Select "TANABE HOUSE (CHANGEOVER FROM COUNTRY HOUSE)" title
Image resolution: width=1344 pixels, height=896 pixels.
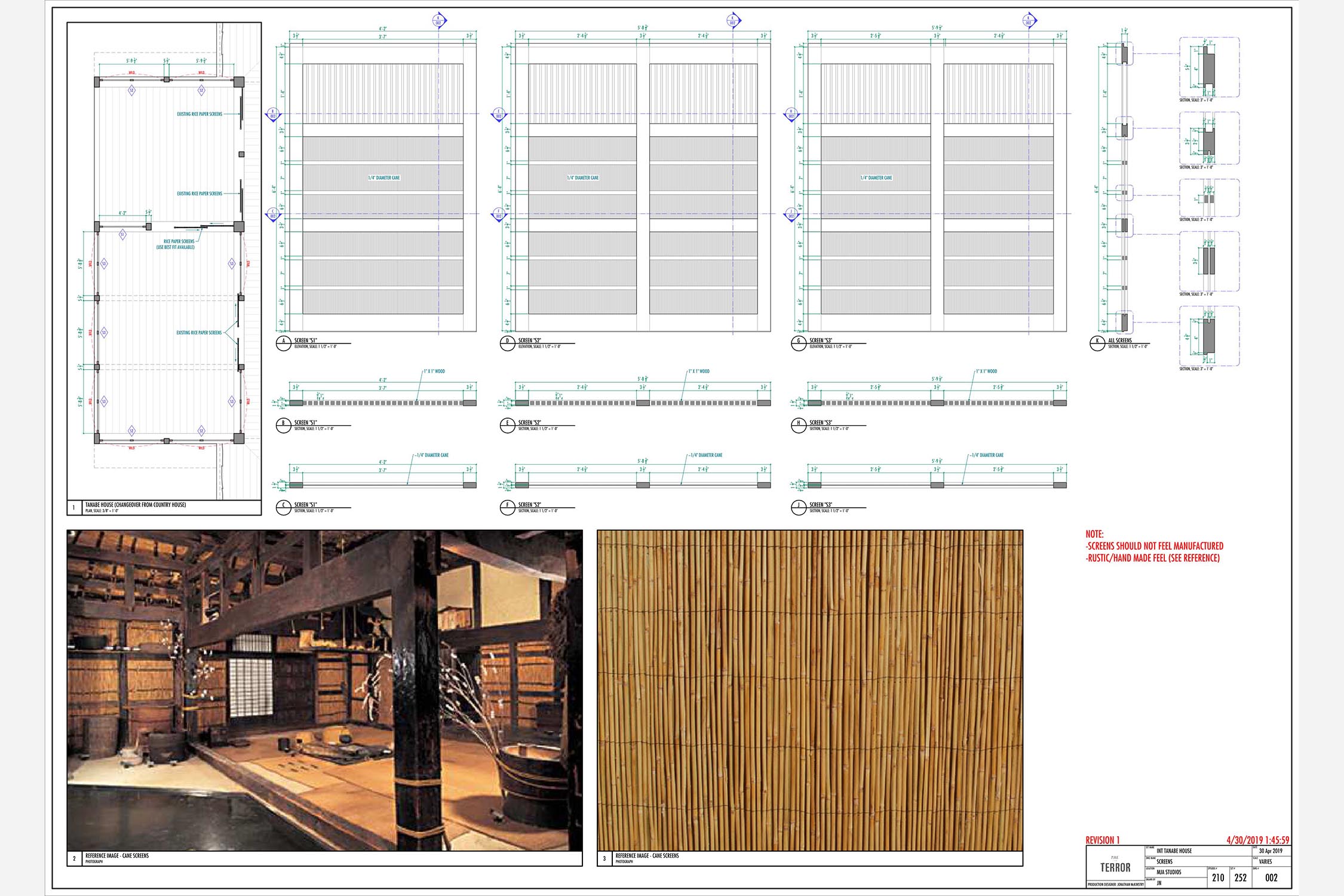click(136, 505)
